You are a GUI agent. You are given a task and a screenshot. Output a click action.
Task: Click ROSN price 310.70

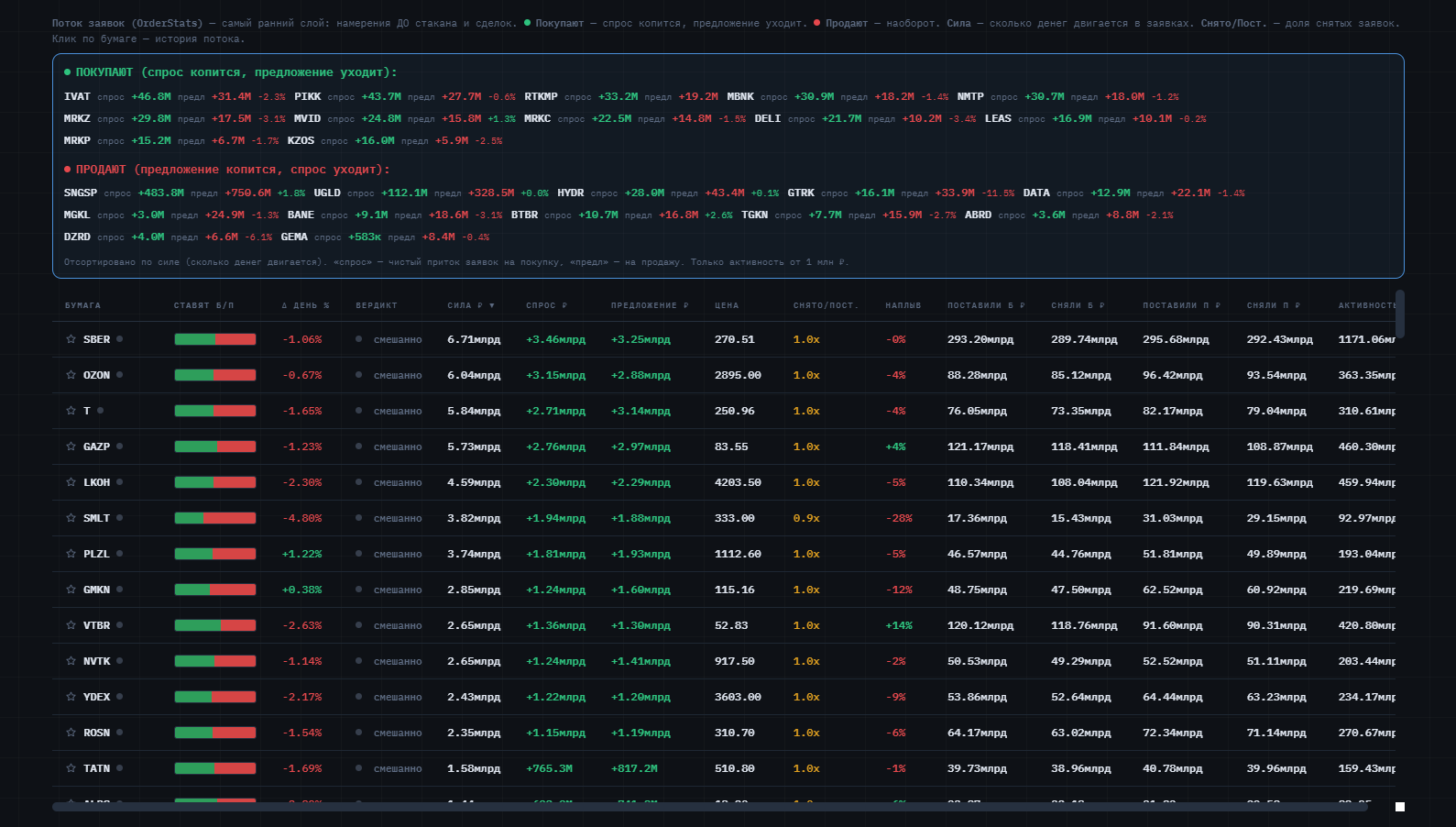(735, 733)
